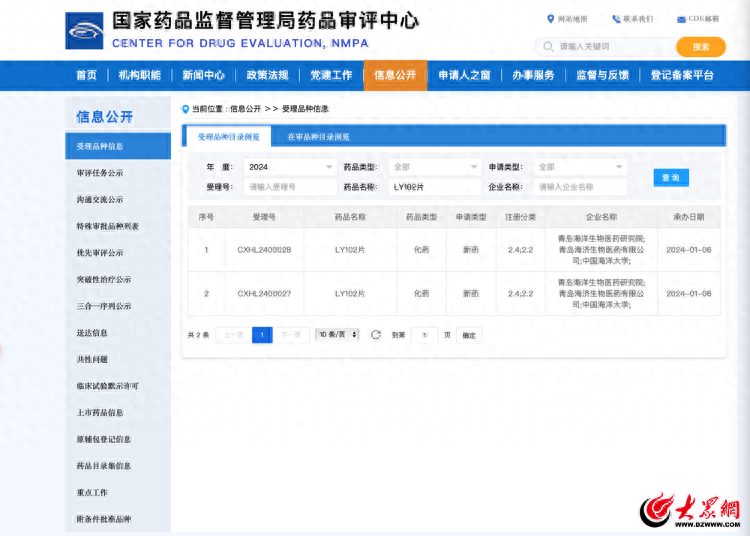This screenshot has width=750, height=536.
Task: Open 信息公开 navigation item
Action: coord(395,75)
